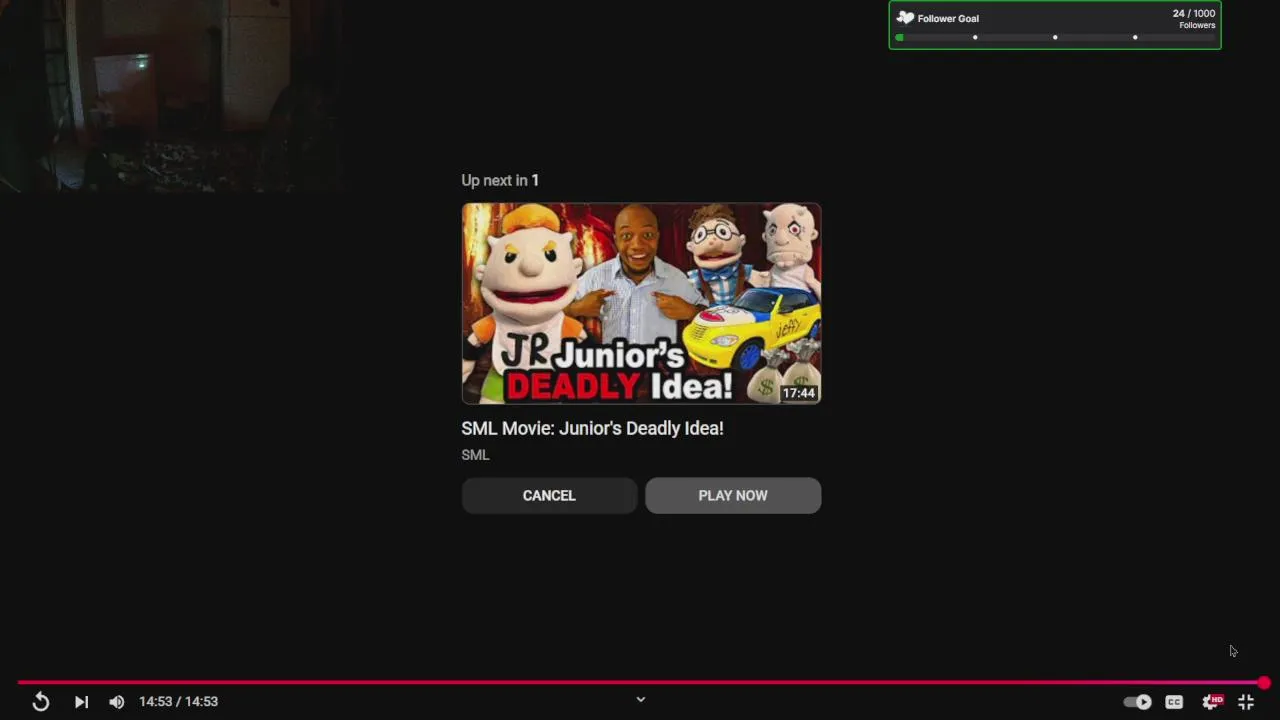The width and height of the screenshot is (1280, 720).
Task: Replay the video with the replay icon
Action: [41, 702]
